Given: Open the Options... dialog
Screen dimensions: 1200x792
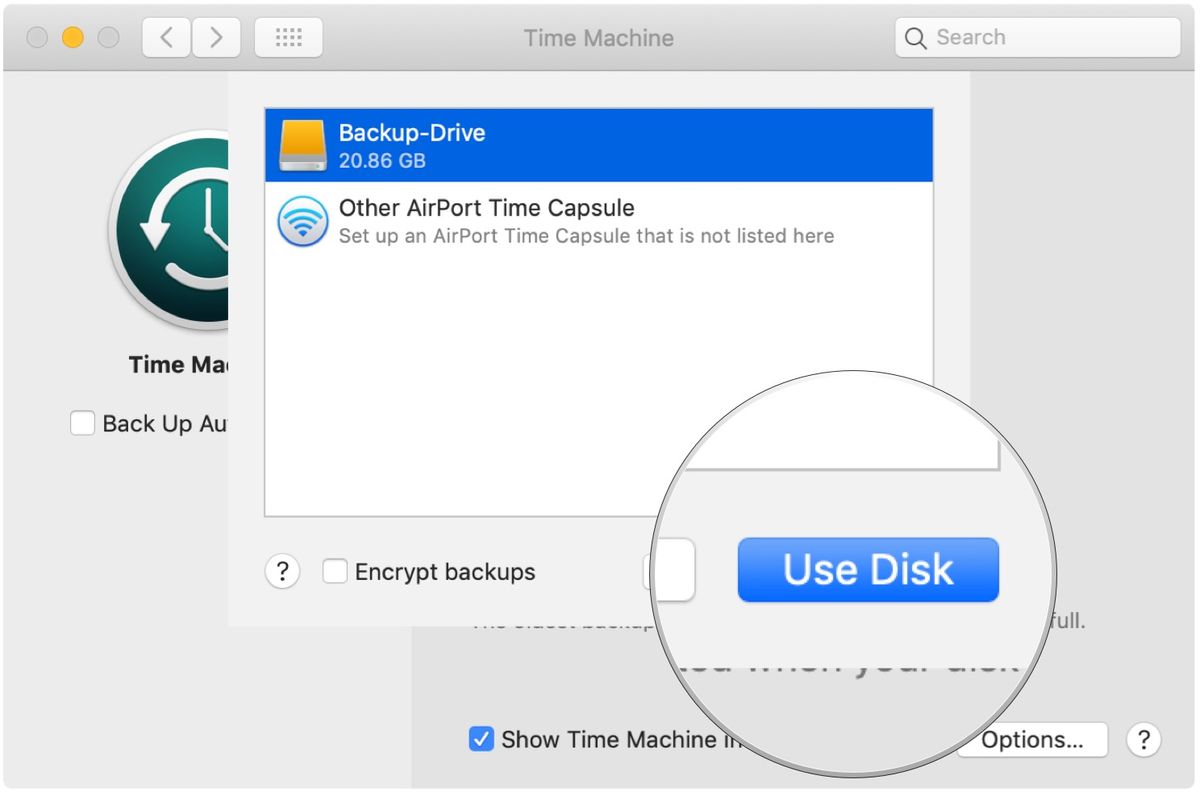Looking at the screenshot, I should pos(1032,740).
